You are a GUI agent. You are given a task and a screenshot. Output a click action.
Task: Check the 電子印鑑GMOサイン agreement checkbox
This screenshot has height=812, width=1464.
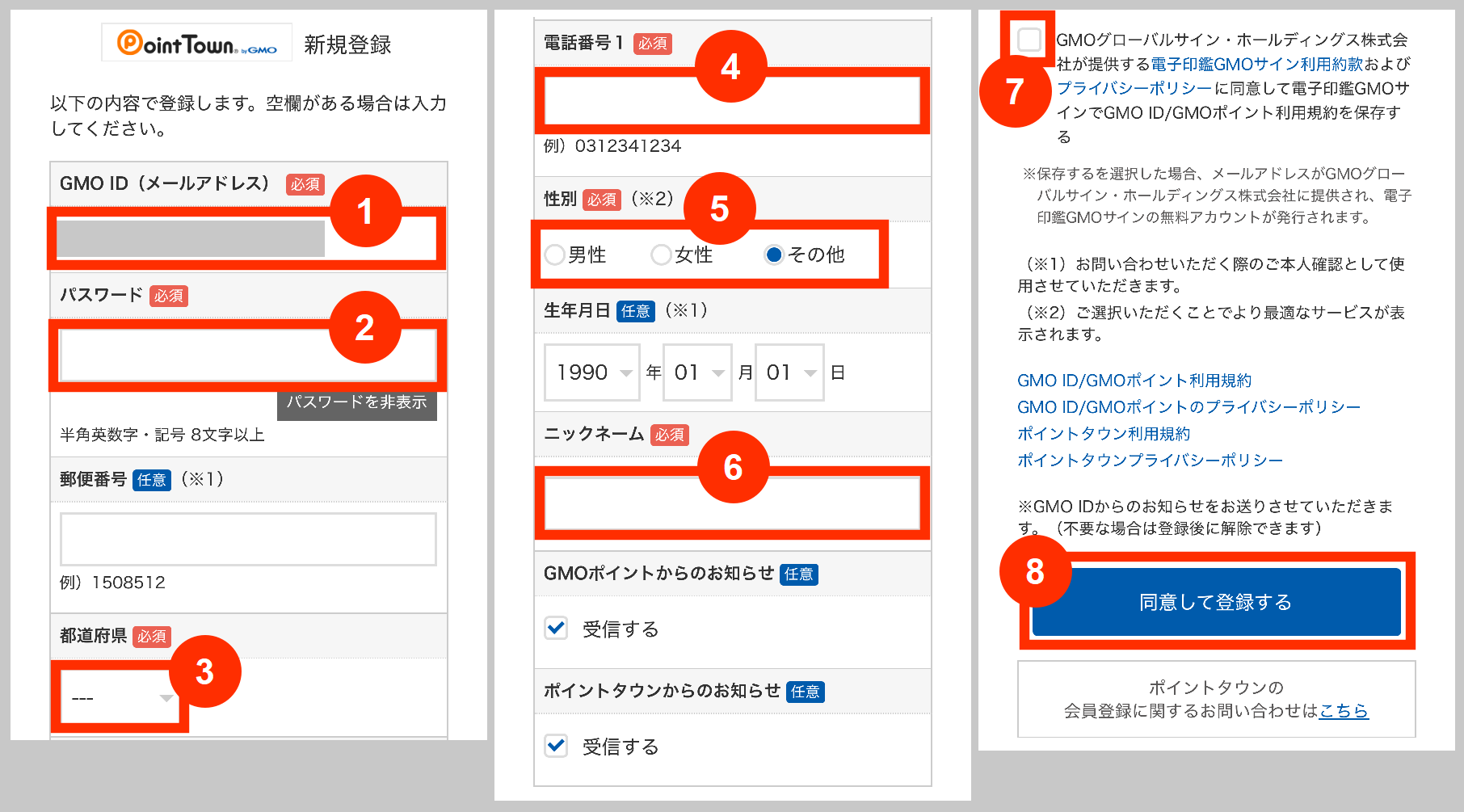point(1029,39)
